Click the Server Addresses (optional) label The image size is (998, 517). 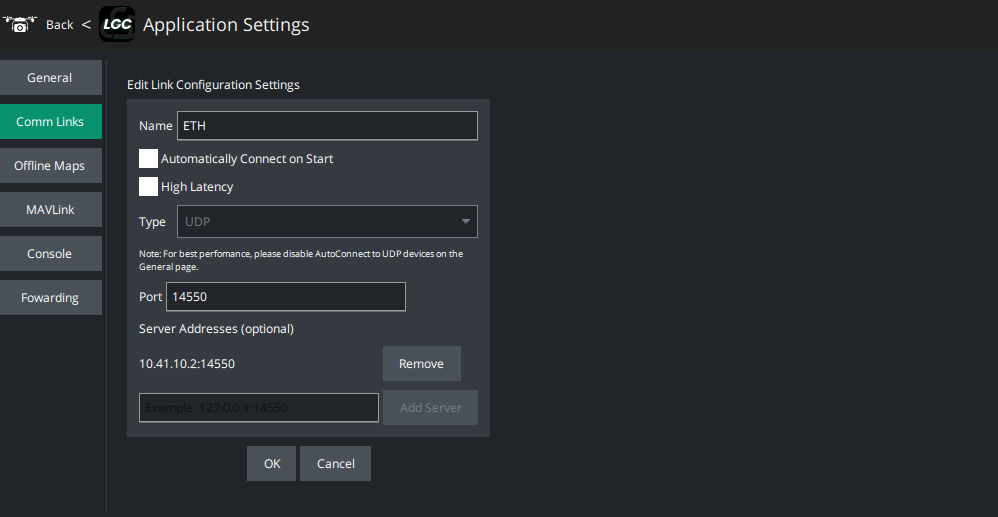point(216,329)
